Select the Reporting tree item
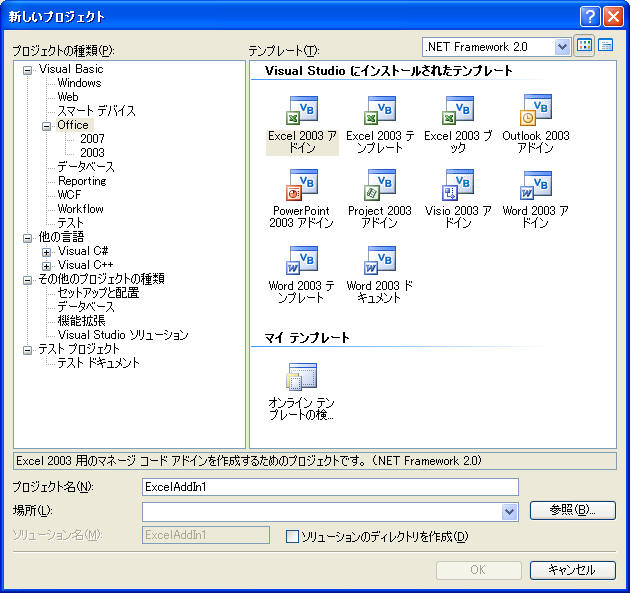Viewport: 630px width, 593px height. [x=82, y=181]
